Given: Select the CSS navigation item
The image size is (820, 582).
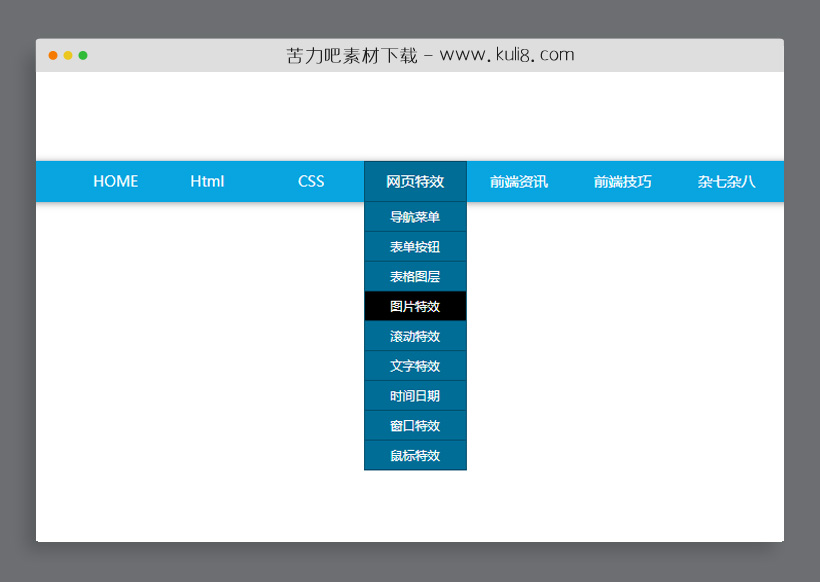Looking at the screenshot, I should pyautogui.click(x=311, y=181).
